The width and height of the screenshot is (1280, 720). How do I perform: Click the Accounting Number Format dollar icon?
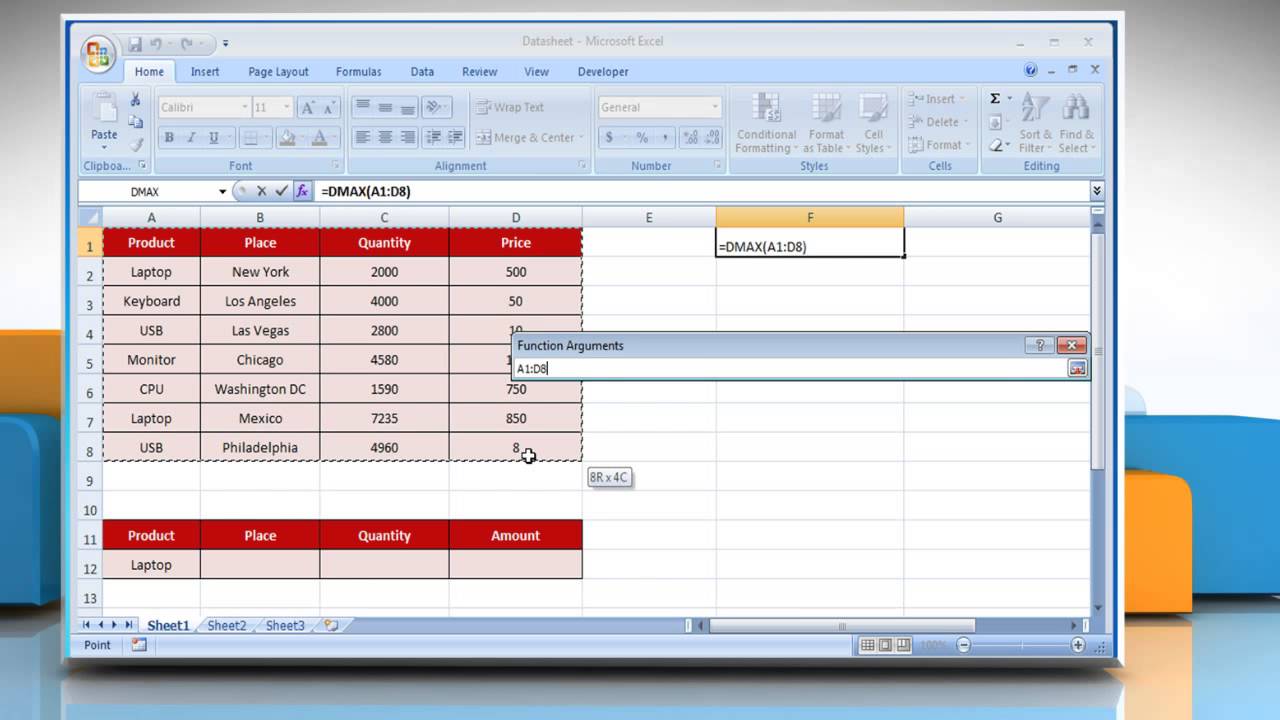609,138
